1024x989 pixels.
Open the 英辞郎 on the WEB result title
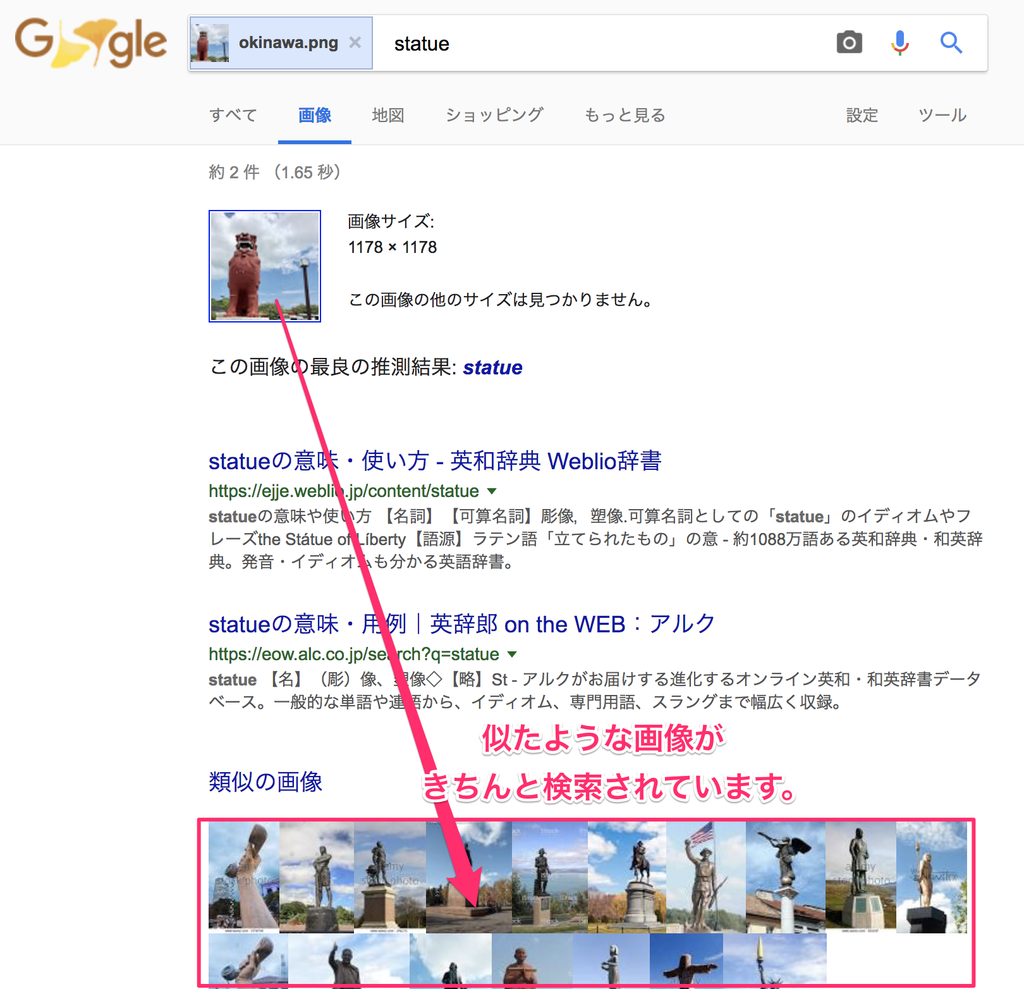461,624
